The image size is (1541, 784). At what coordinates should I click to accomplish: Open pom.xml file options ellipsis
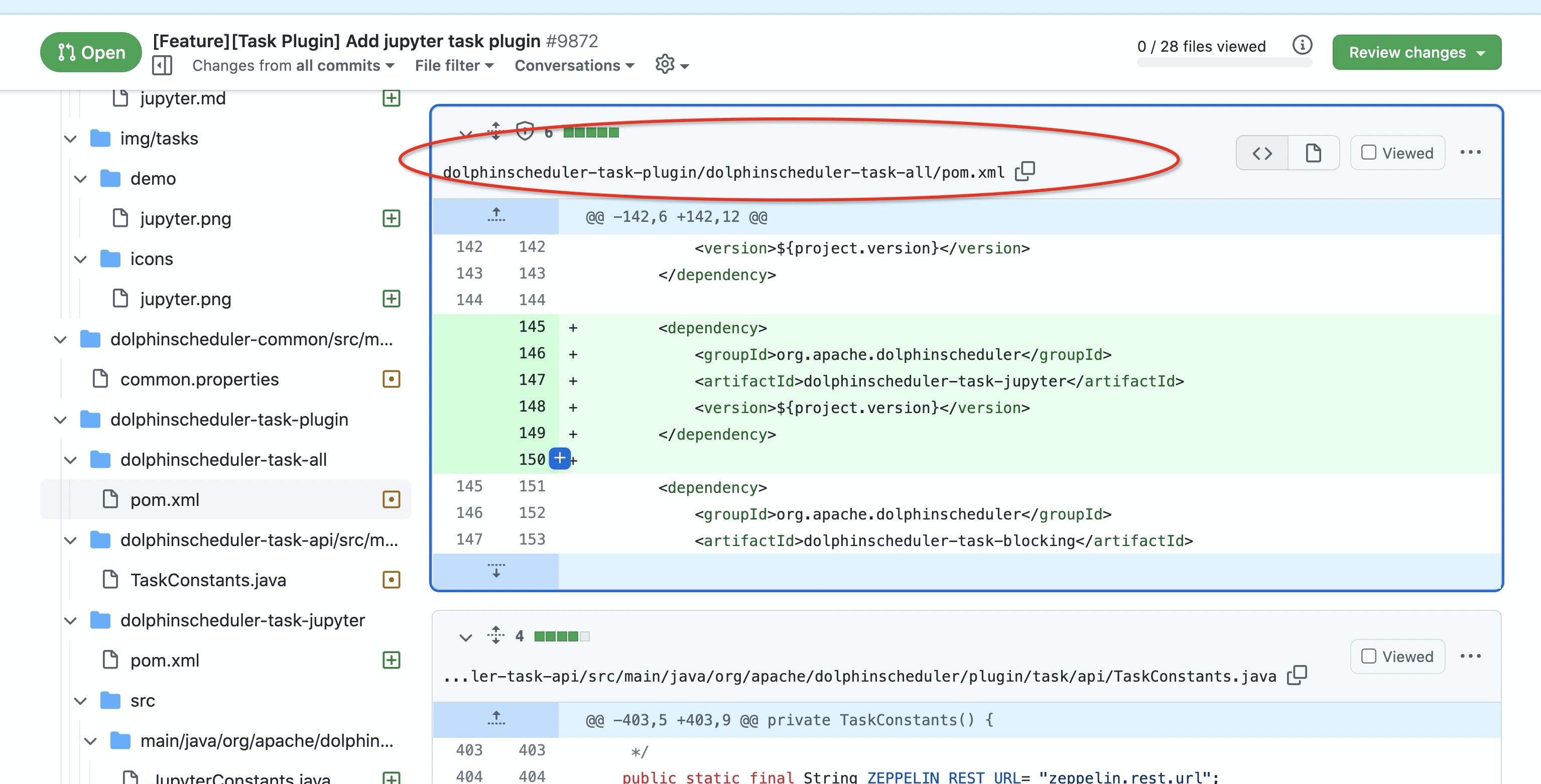coord(1470,153)
